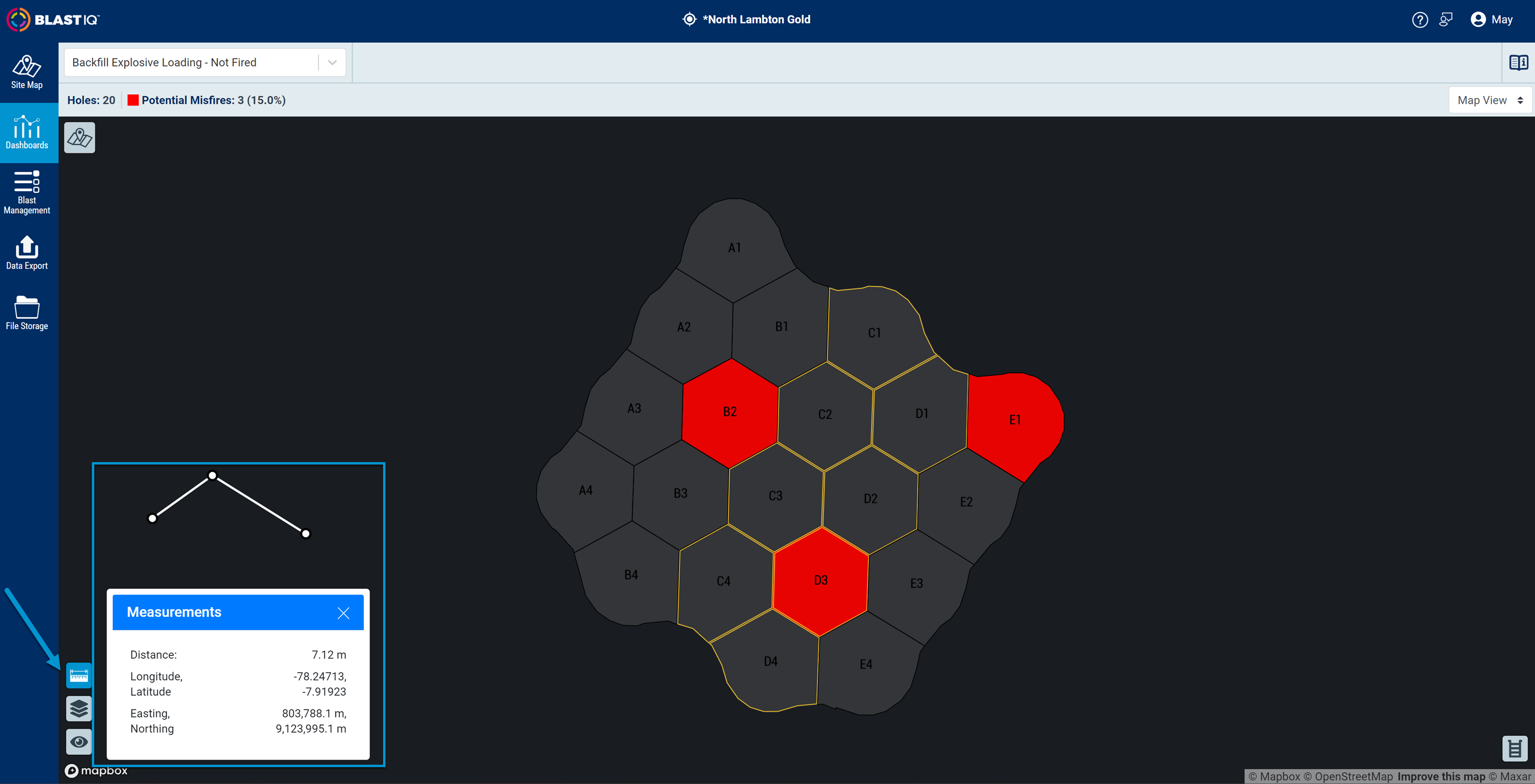Click the Mapbox attribution link
Viewport: 1535px width, 784px height.
[1275, 776]
